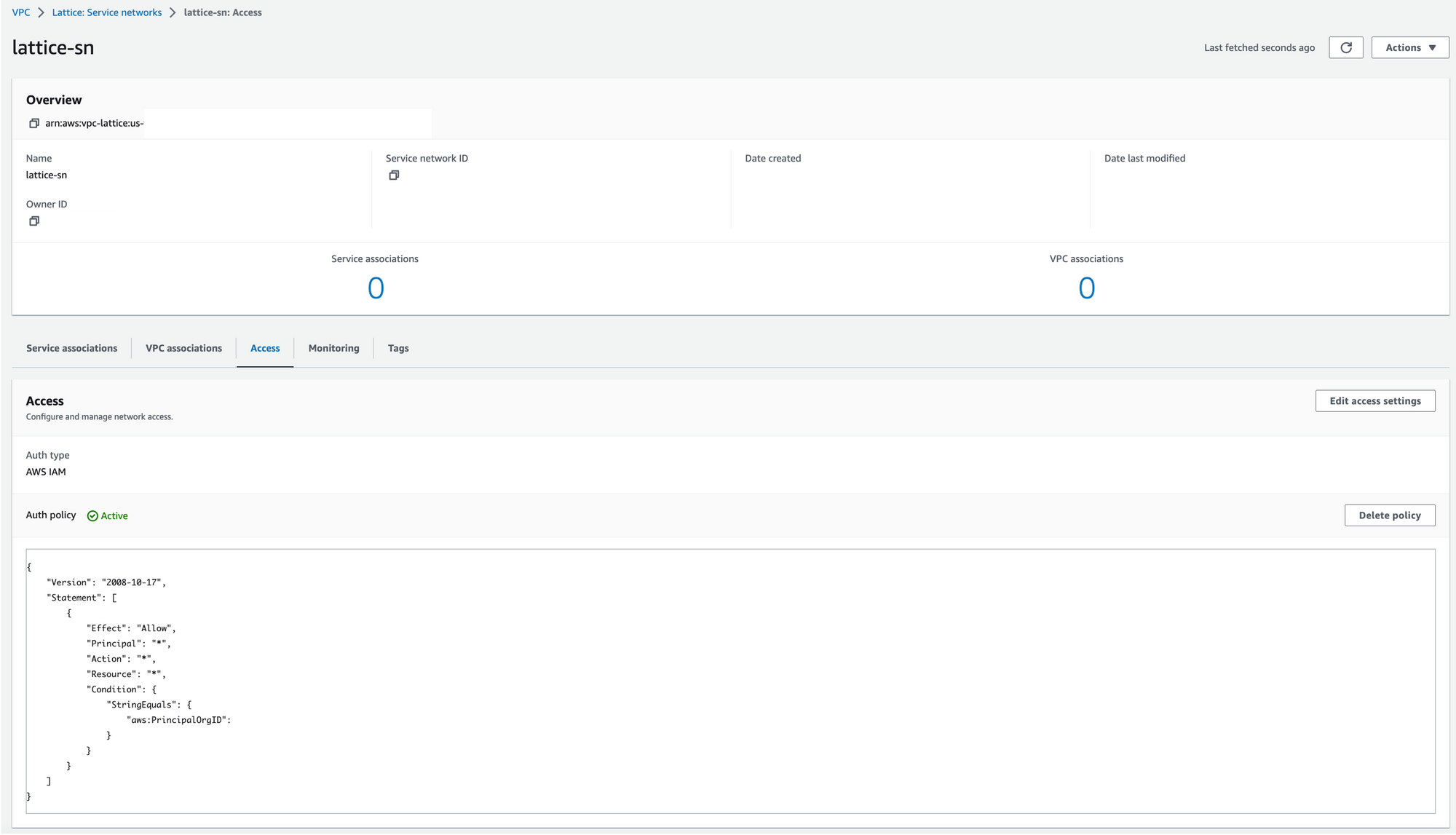This screenshot has height=835, width=1456.
Task: Click the Delete policy button
Action: click(1389, 515)
